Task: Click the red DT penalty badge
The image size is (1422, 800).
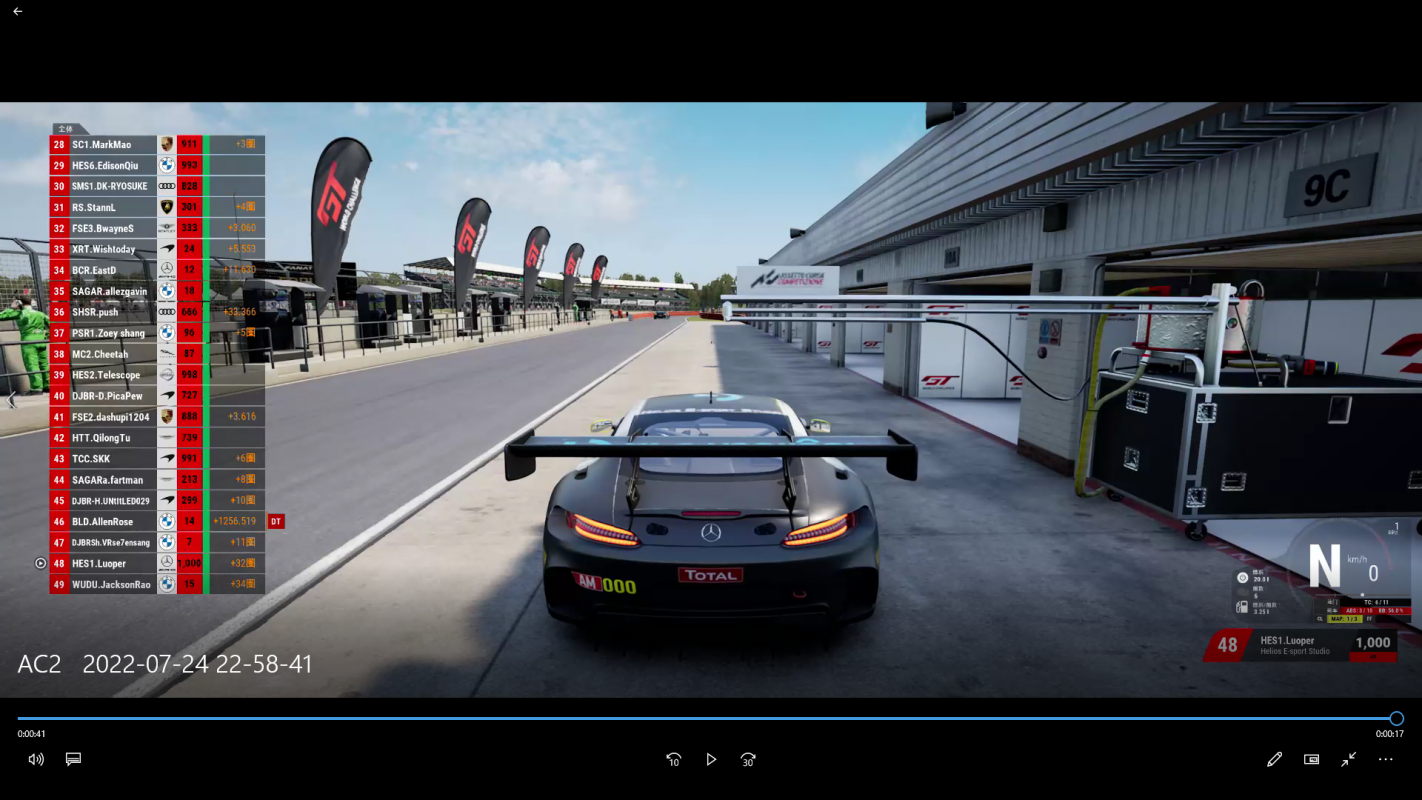Action: coord(276,522)
